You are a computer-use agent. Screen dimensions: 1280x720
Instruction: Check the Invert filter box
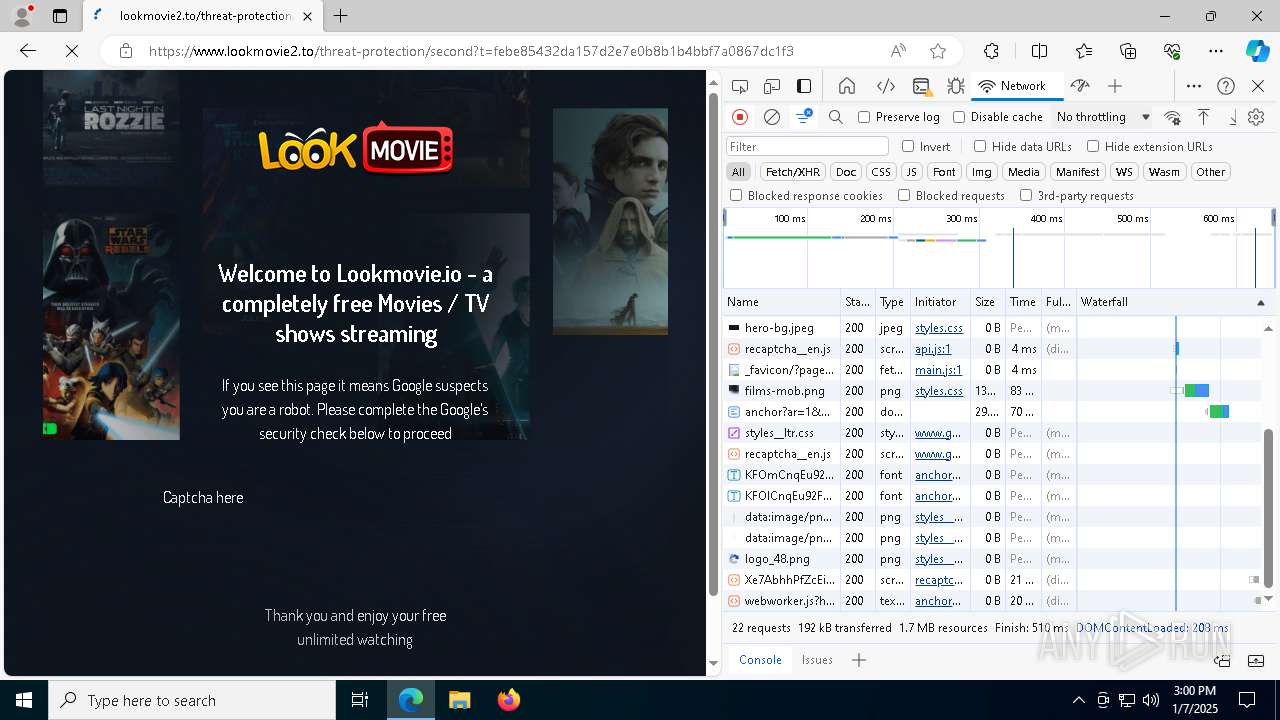pos(908,146)
